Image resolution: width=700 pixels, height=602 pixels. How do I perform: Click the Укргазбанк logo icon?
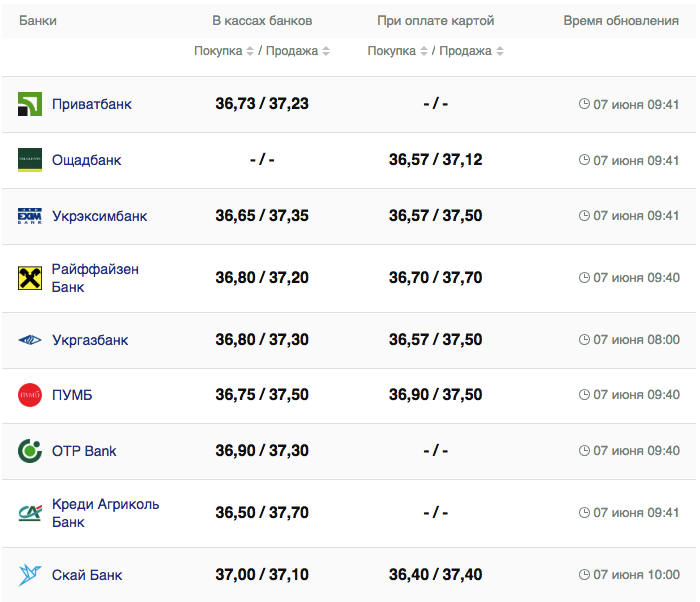30,340
